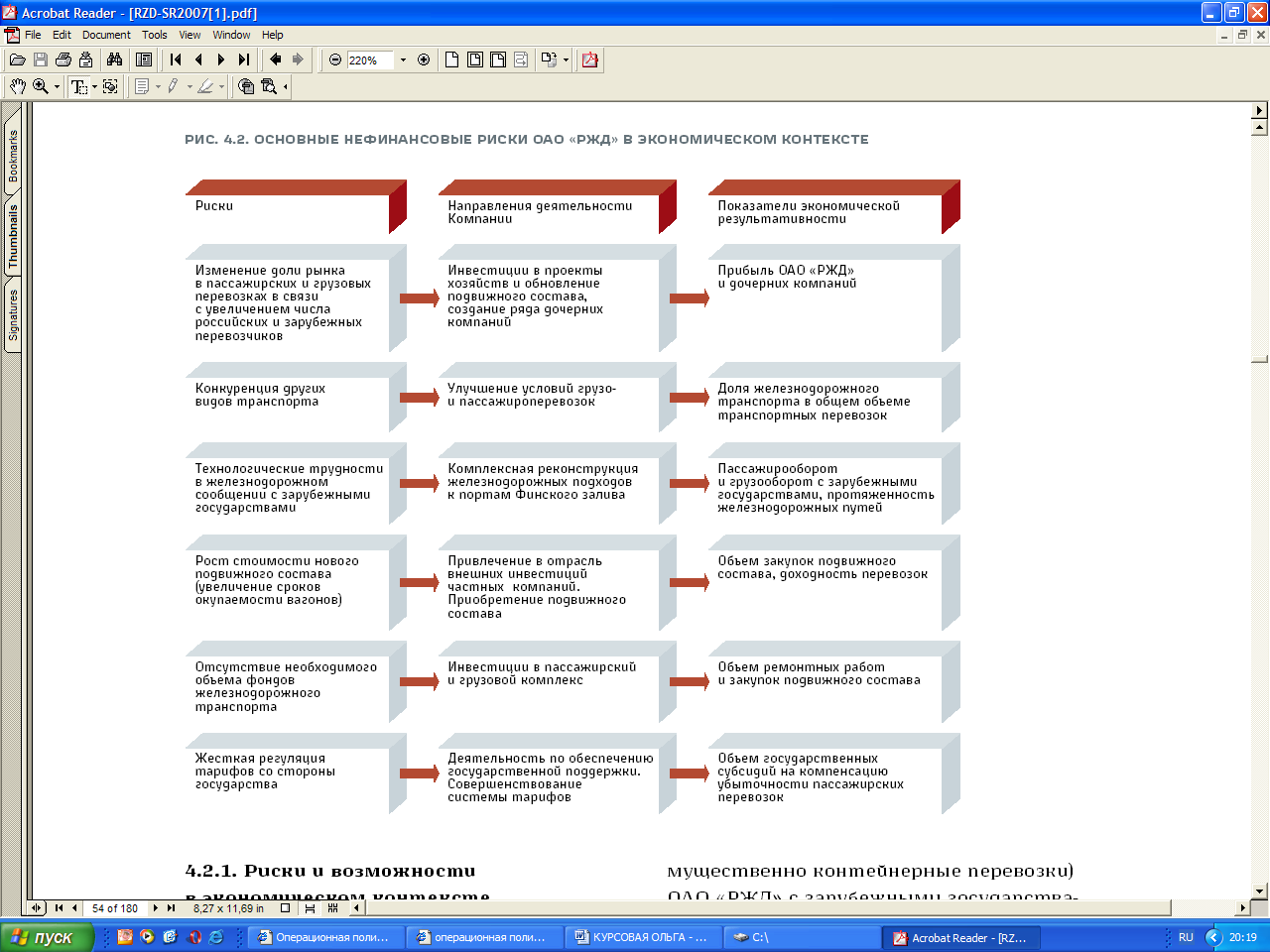Viewport: 1270px width, 952px height.
Task: Go to previous page from toolbar
Action: point(198,59)
